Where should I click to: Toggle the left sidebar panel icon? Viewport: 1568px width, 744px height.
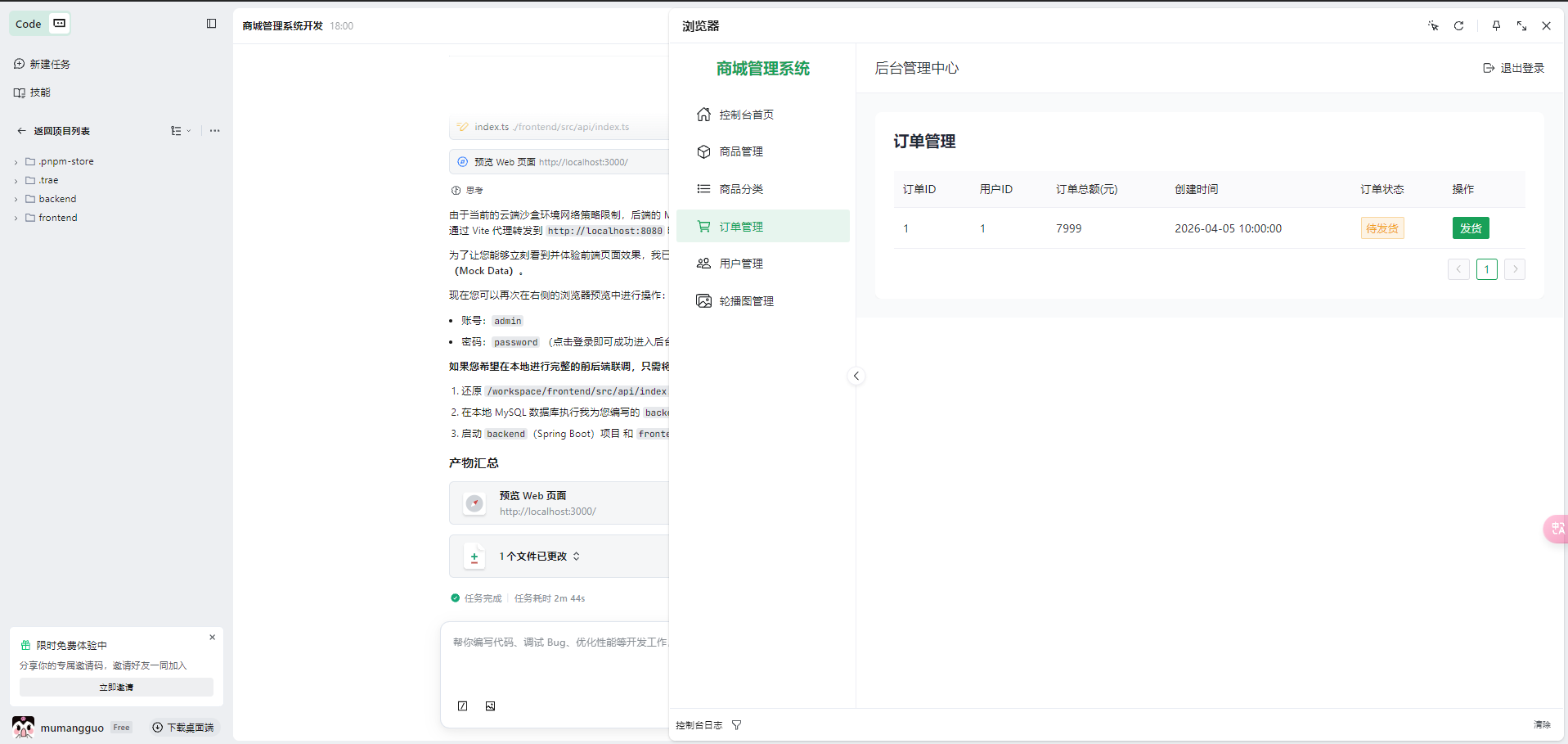[211, 24]
